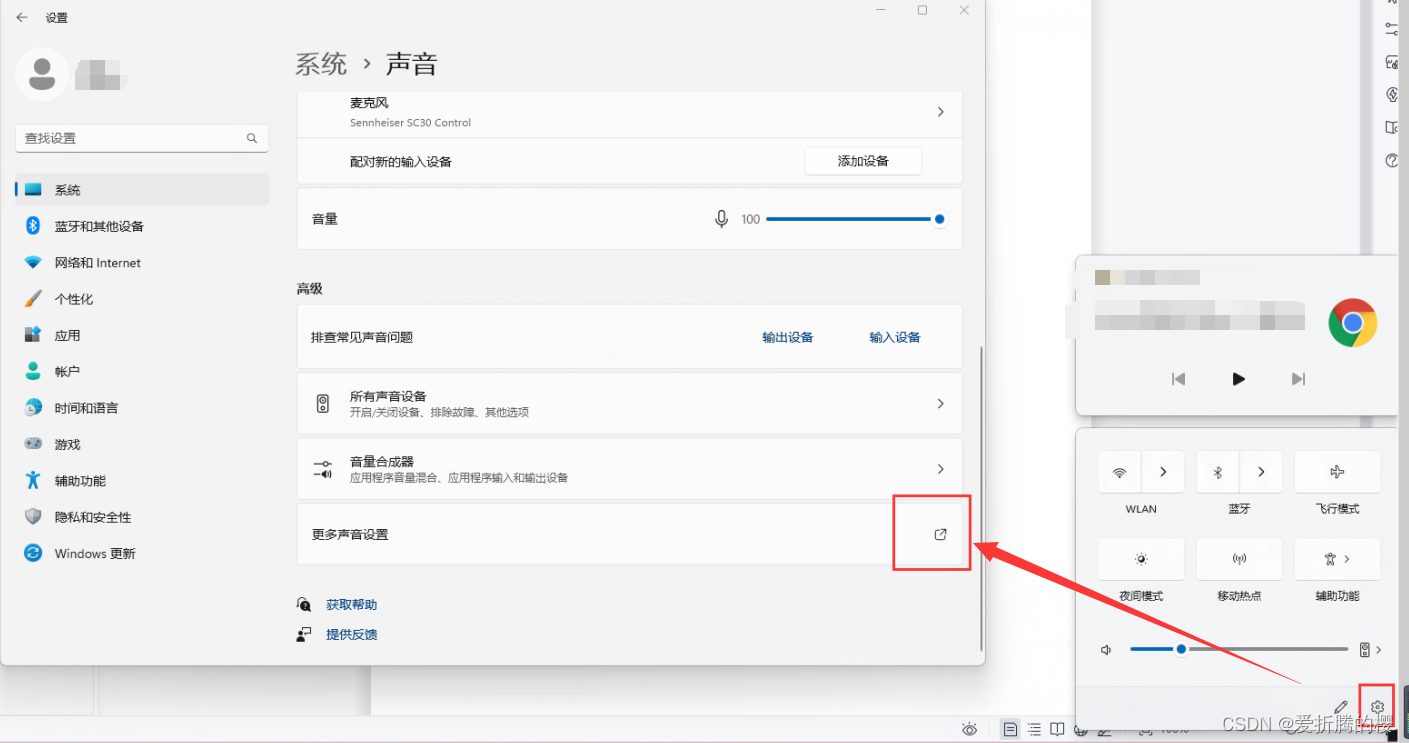This screenshot has height=743, width=1409.
Task: Select 个性化 in sidebar
Action: tap(142, 299)
